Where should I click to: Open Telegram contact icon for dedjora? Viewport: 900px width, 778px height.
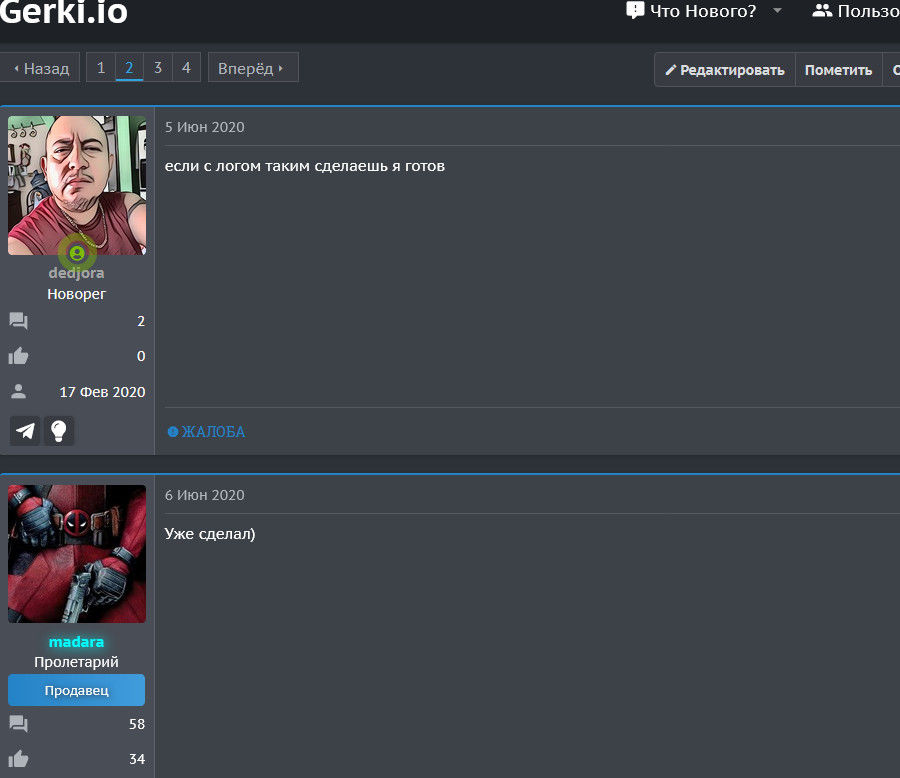tap(26, 431)
